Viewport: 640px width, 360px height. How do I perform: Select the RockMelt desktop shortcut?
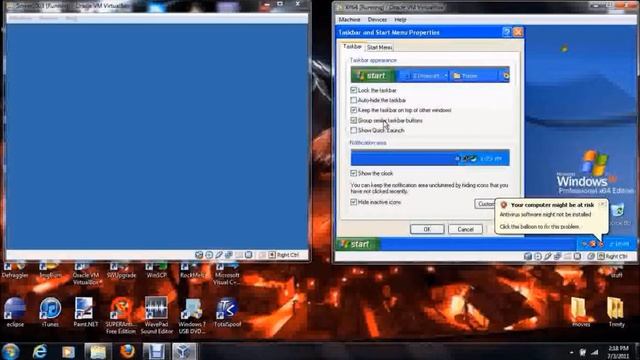point(192,271)
